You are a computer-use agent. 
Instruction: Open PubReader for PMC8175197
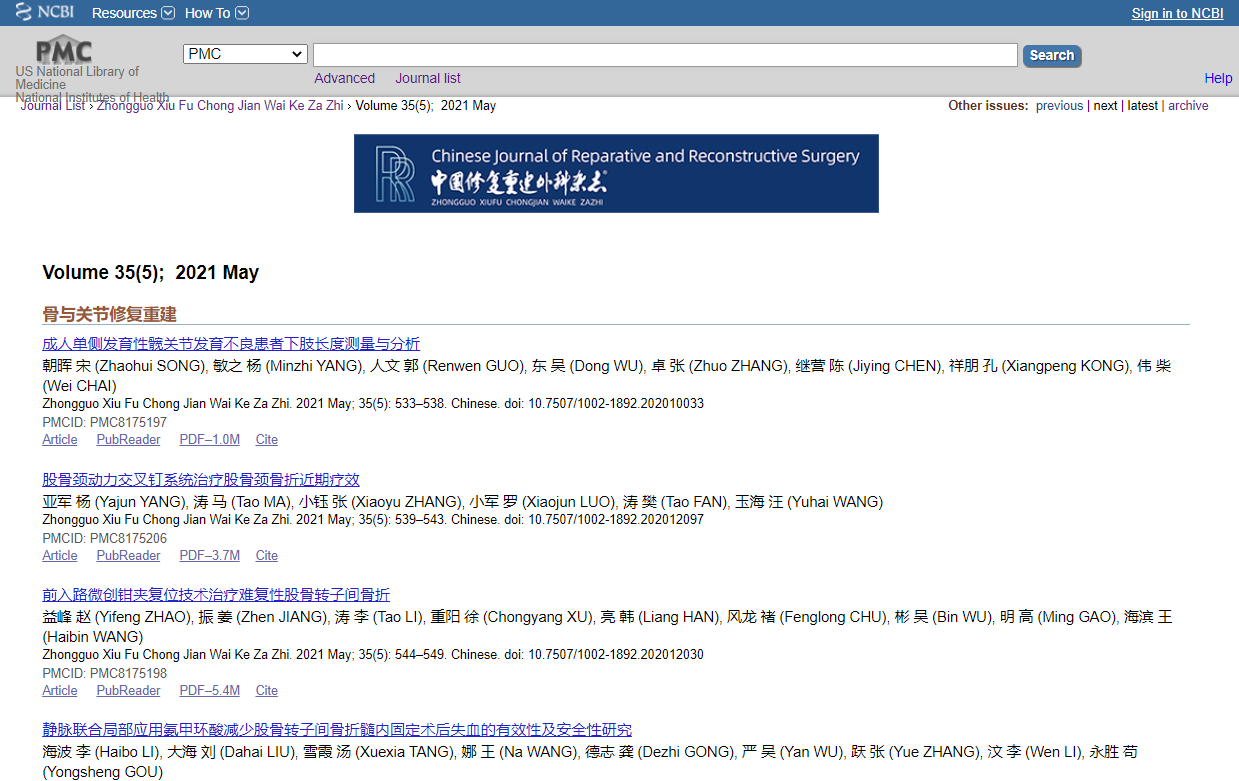(128, 440)
